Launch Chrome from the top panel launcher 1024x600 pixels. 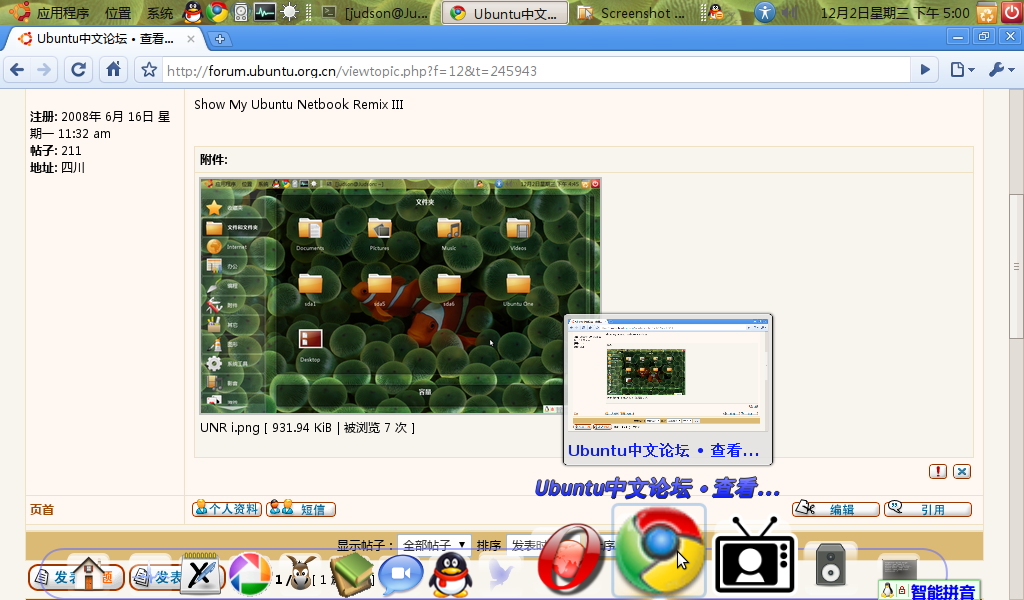click(x=217, y=12)
